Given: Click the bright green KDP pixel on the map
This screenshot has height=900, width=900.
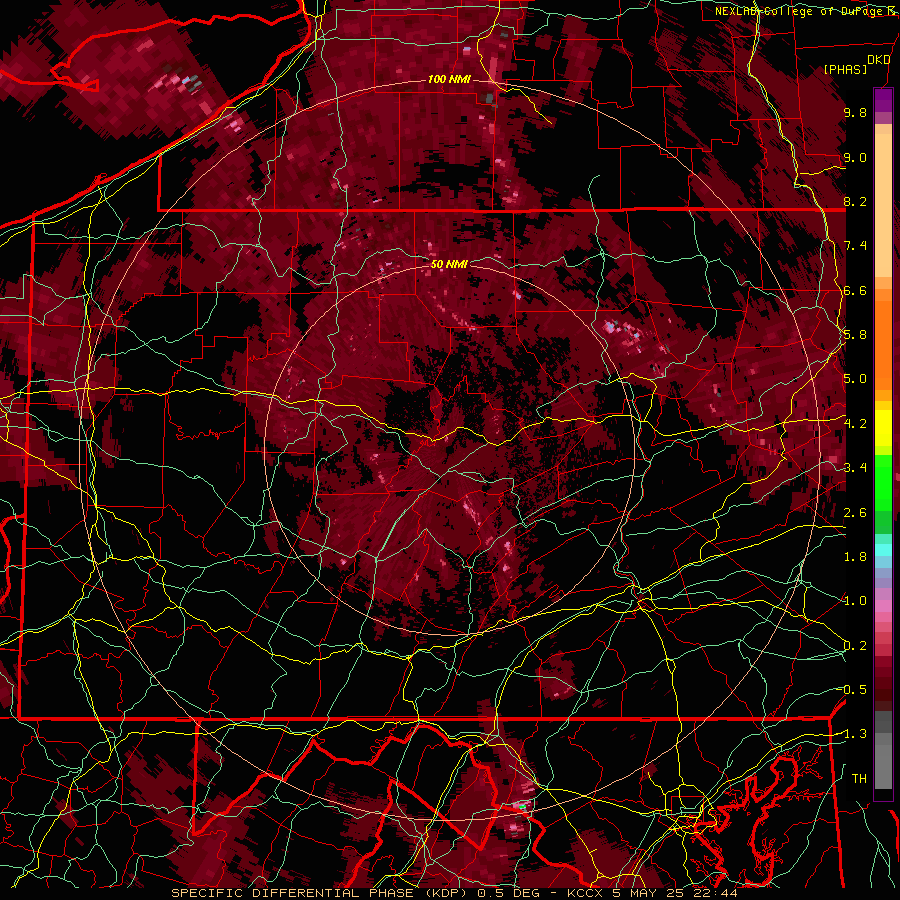Looking at the screenshot, I should pos(521,806).
